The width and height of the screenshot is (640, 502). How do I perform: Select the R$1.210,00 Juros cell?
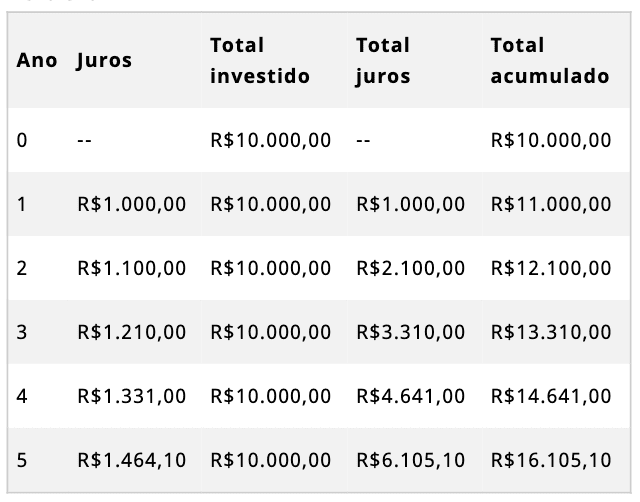[131, 332]
